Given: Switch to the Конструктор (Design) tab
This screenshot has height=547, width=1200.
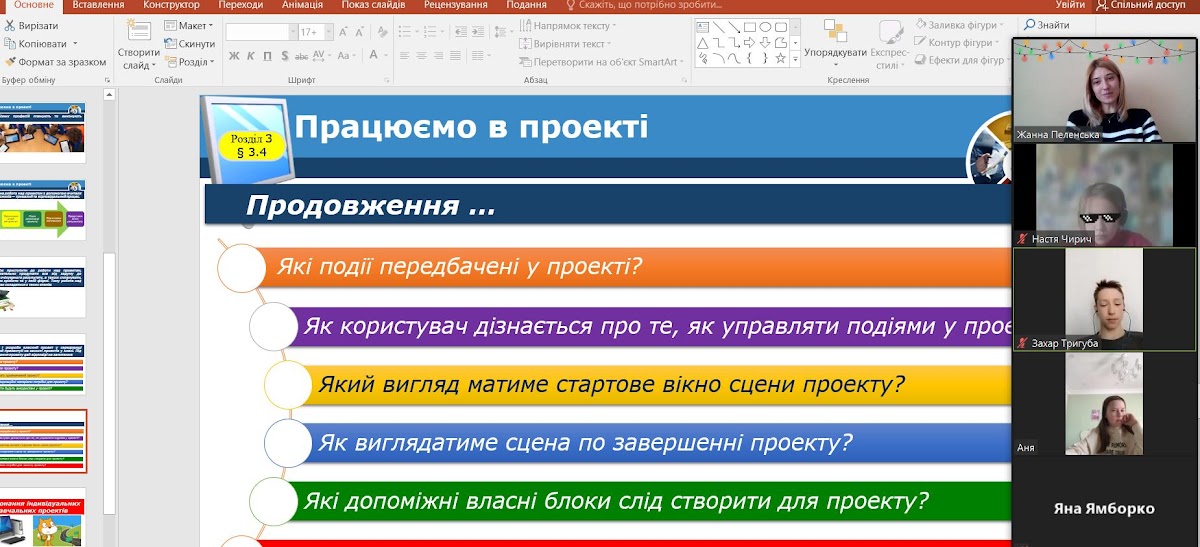Looking at the screenshot, I should [171, 5].
